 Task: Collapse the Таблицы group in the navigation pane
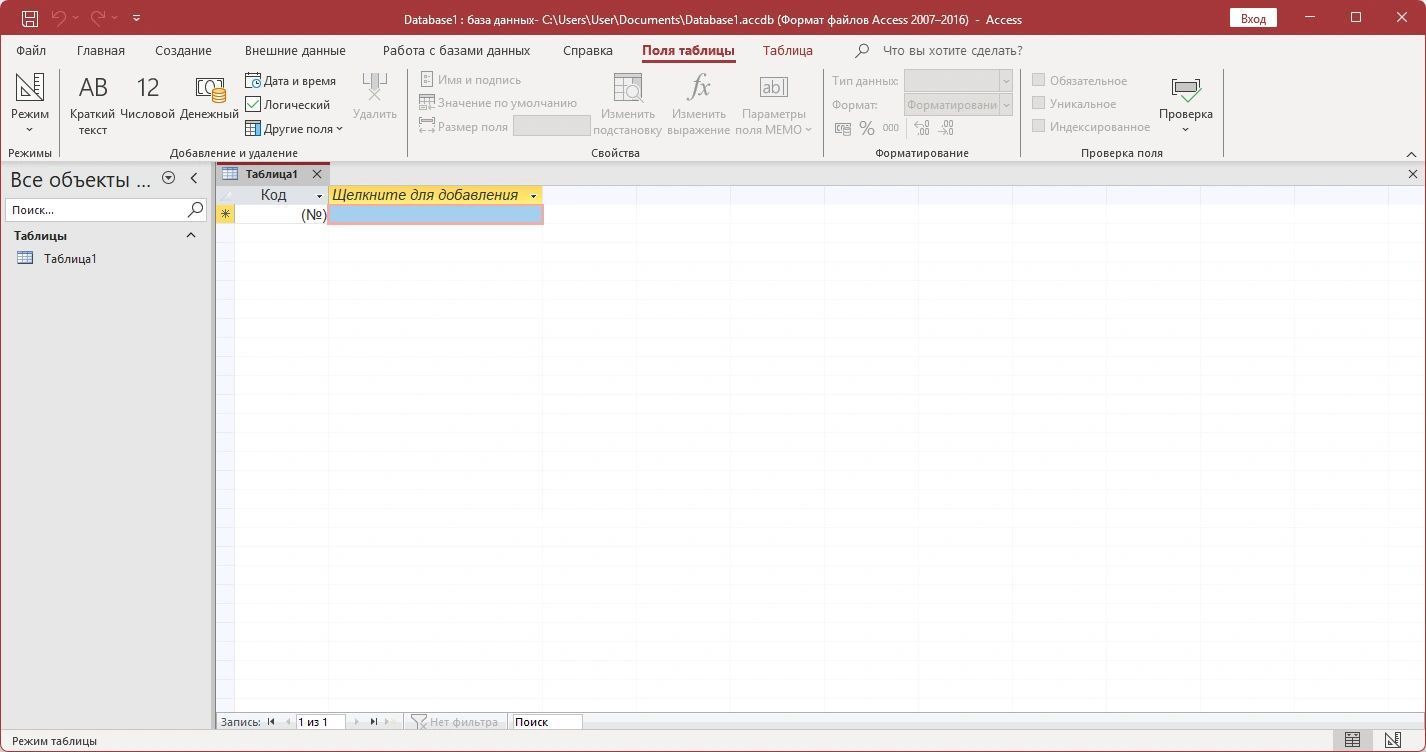(191, 235)
